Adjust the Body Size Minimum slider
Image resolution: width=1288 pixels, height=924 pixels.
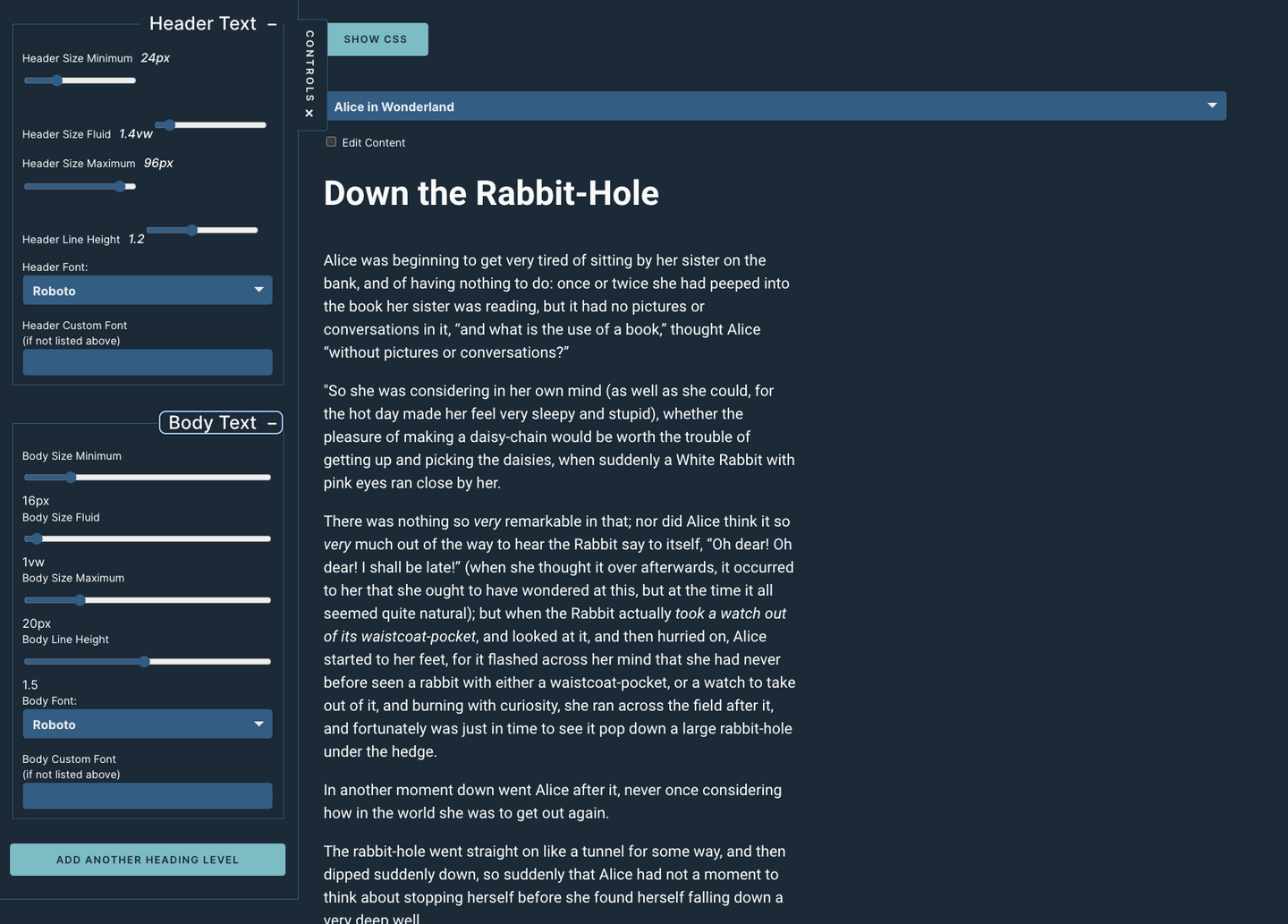148,478
